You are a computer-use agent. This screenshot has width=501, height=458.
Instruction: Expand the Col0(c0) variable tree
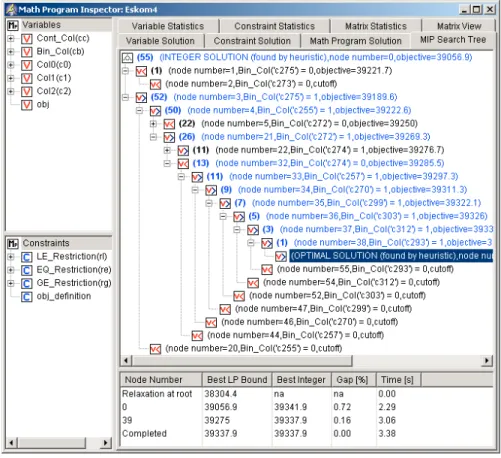click(11, 65)
